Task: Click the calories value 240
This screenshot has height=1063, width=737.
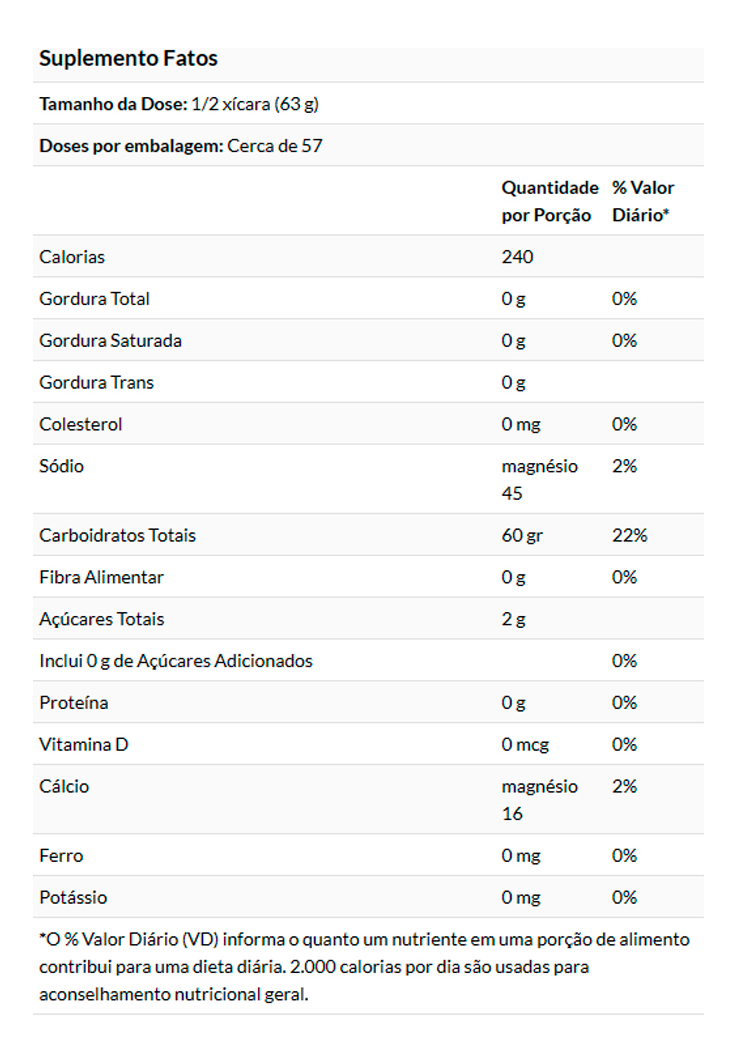Action: point(518,257)
